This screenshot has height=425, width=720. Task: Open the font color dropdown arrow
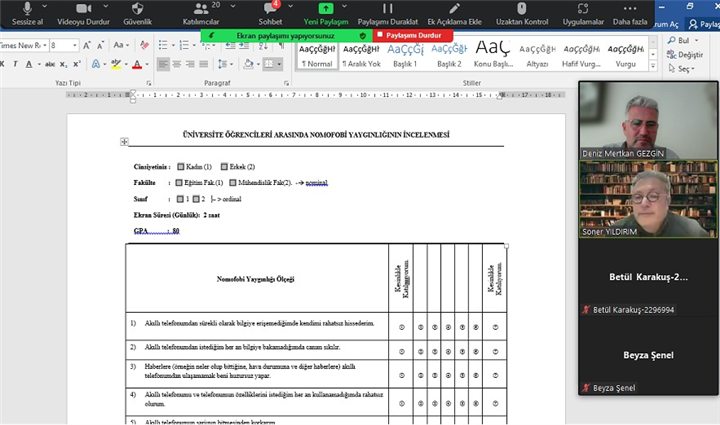[147, 64]
